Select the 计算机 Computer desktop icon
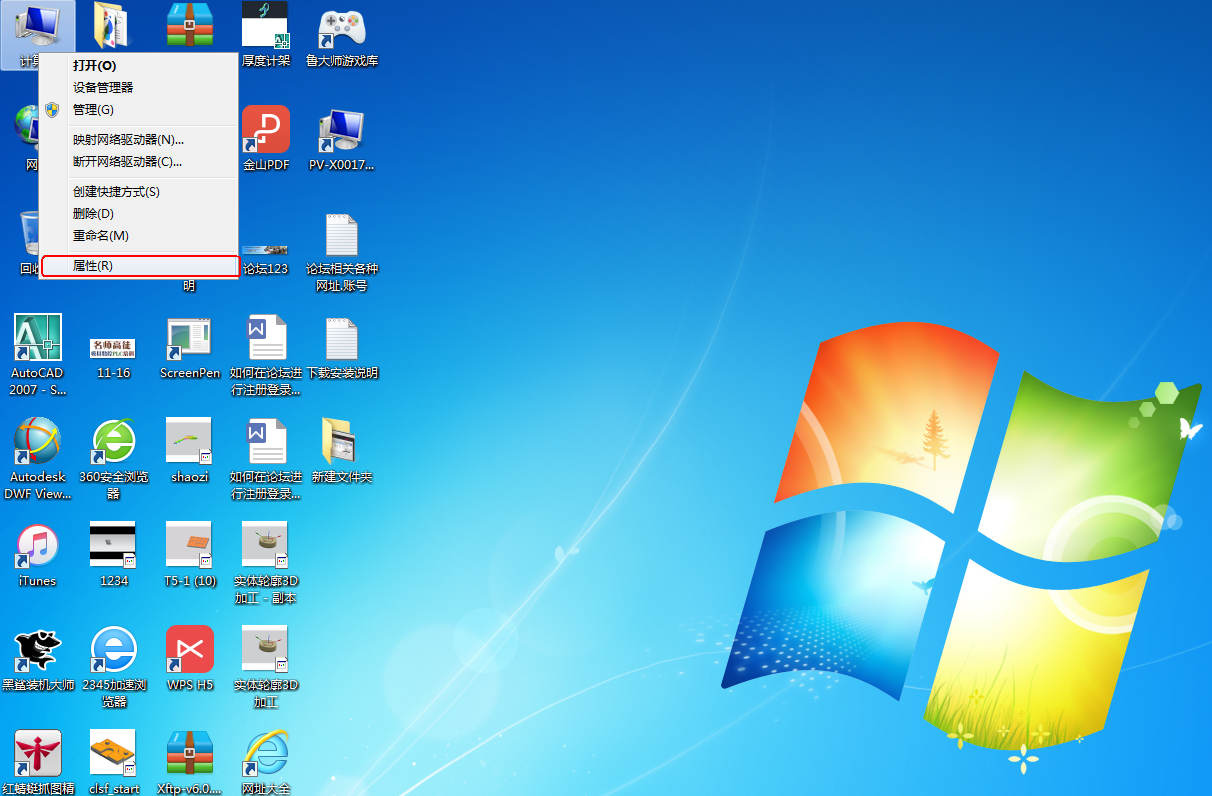This screenshot has width=1212, height=796. [x=37, y=28]
